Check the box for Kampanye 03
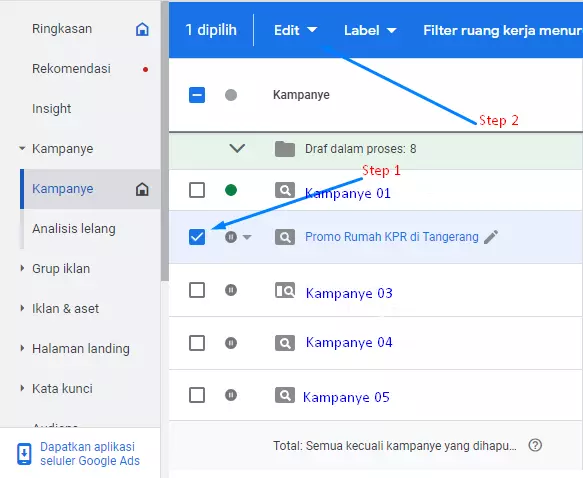The height and width of the screenshot is (478, 583). [x=197, y=290]
